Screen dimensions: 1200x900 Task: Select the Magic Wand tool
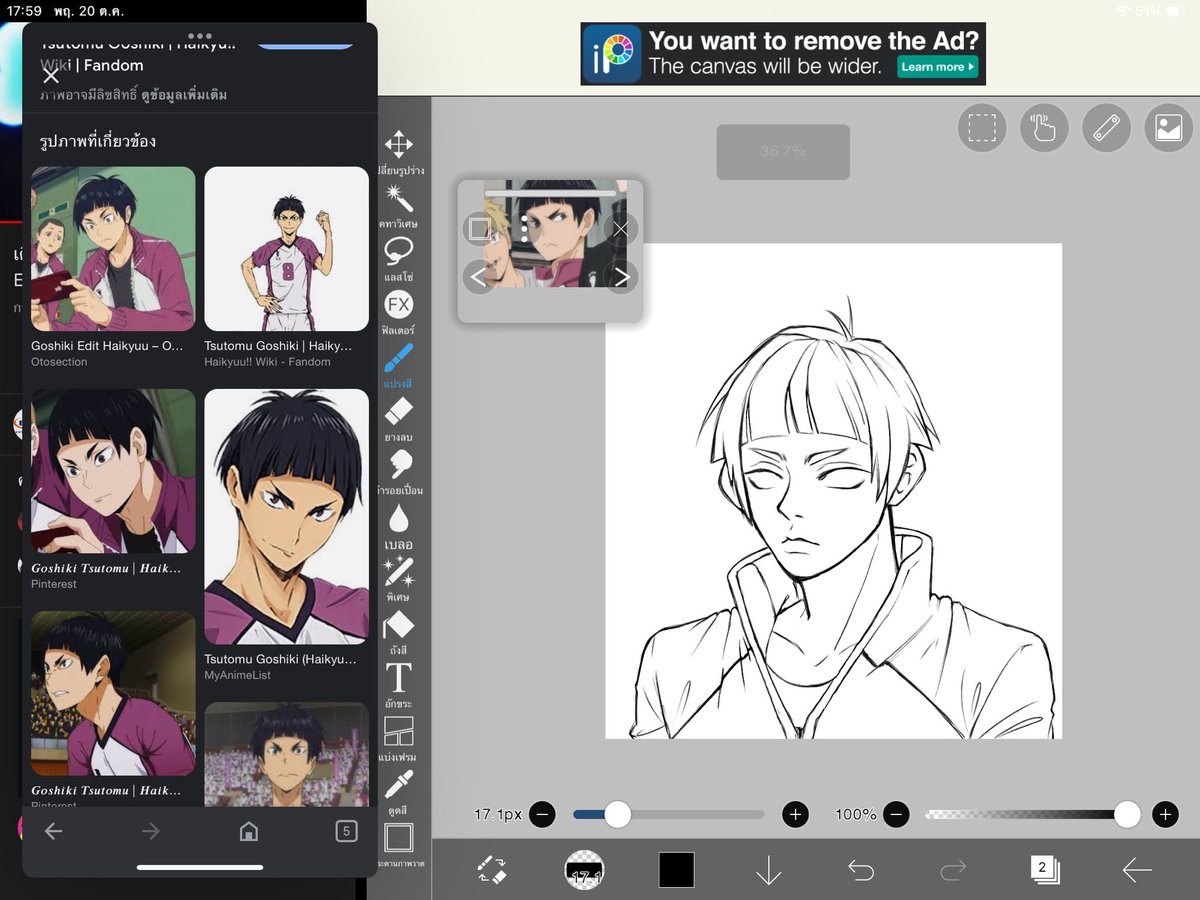click(x=399, y=198)
